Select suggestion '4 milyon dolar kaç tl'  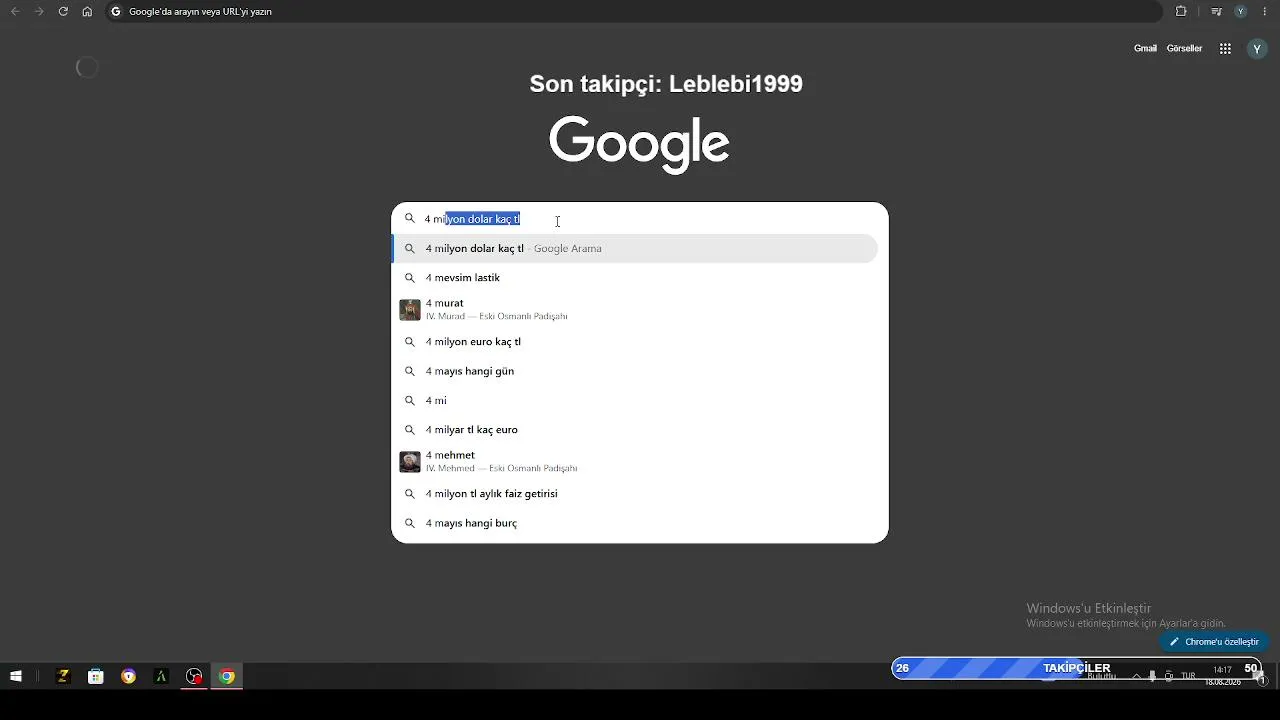(635, 248)
